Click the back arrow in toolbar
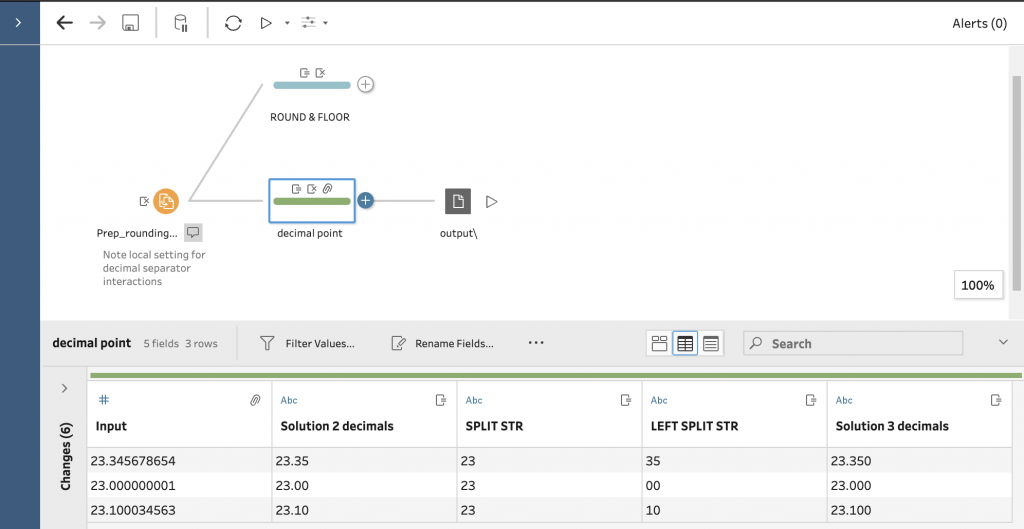Image resolution: width=1024 pixels, height=529 pixels. (65, 23)
